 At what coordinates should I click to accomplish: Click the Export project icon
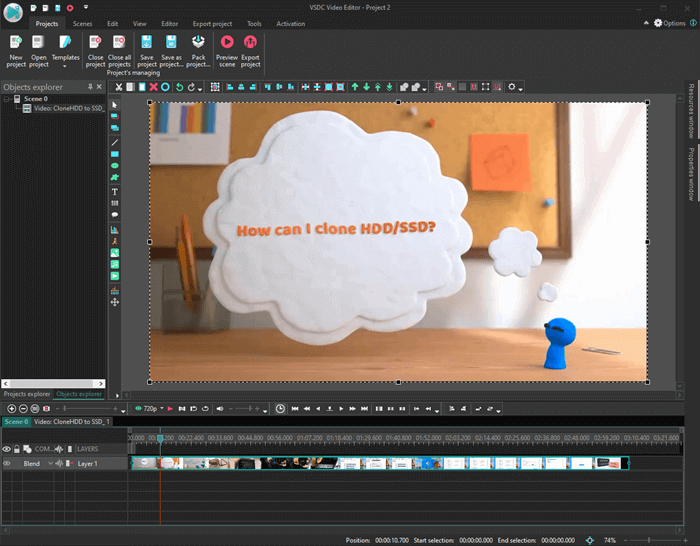[249, 42]
